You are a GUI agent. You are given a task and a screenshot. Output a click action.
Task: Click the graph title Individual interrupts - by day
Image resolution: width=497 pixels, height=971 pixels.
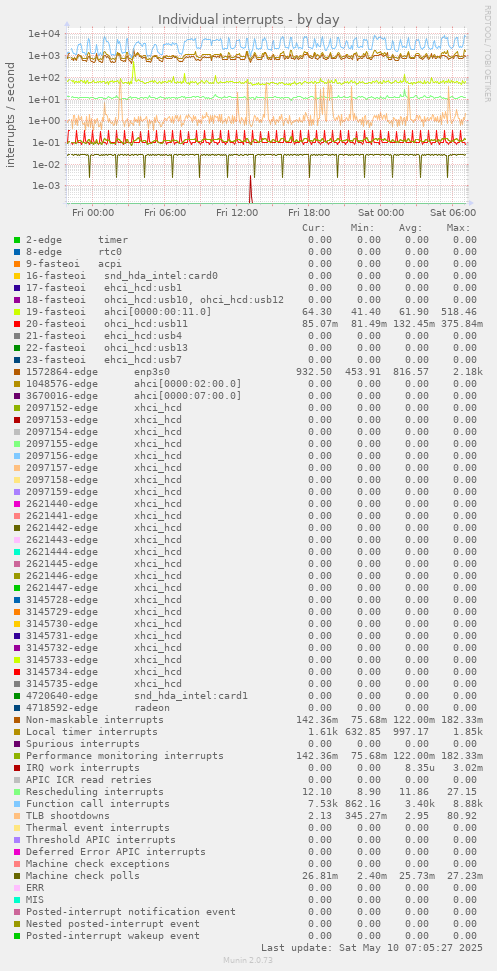[249, 19]
